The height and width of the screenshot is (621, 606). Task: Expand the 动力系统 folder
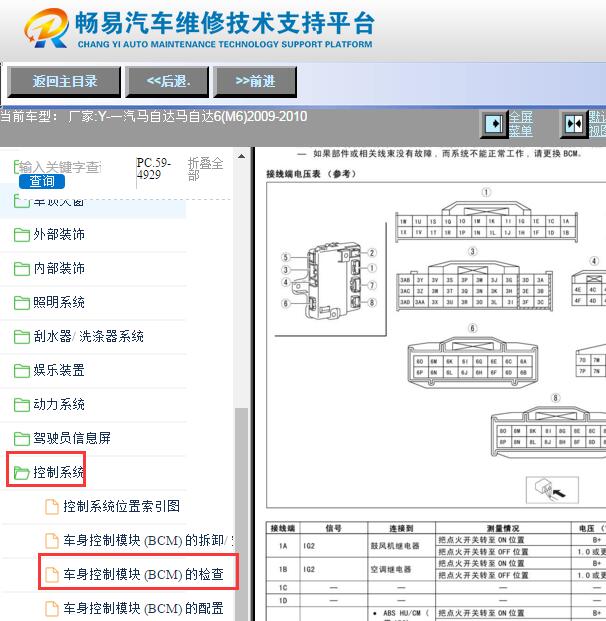point(59,404)
